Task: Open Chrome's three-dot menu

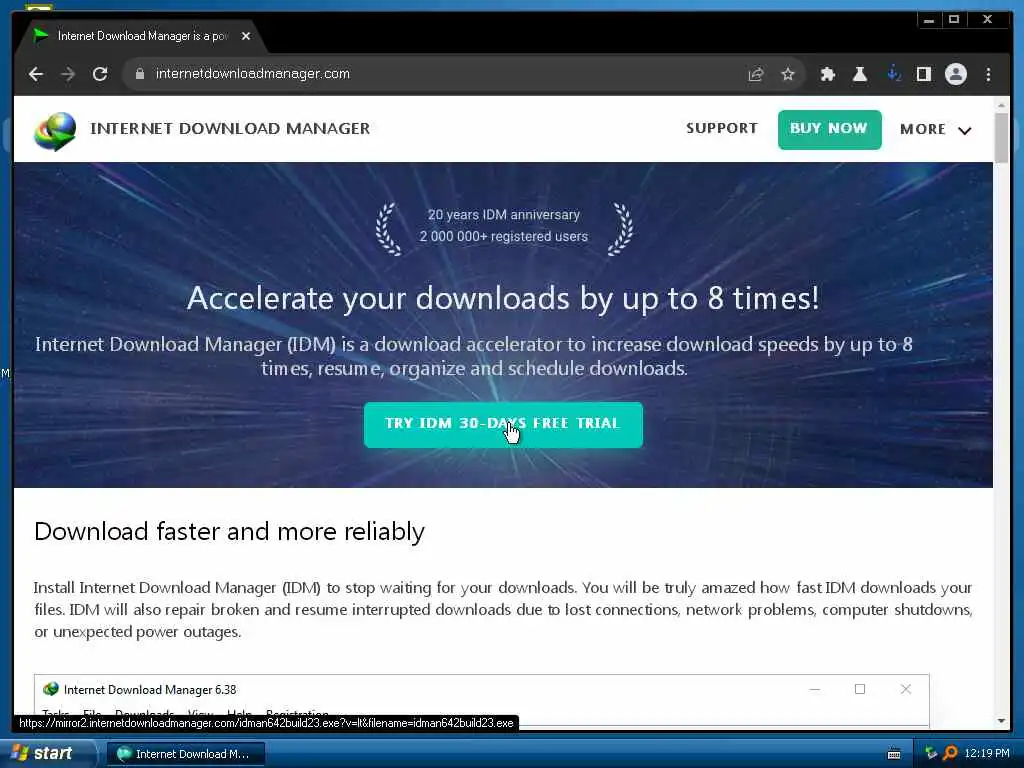Action: tap(988, 74)
